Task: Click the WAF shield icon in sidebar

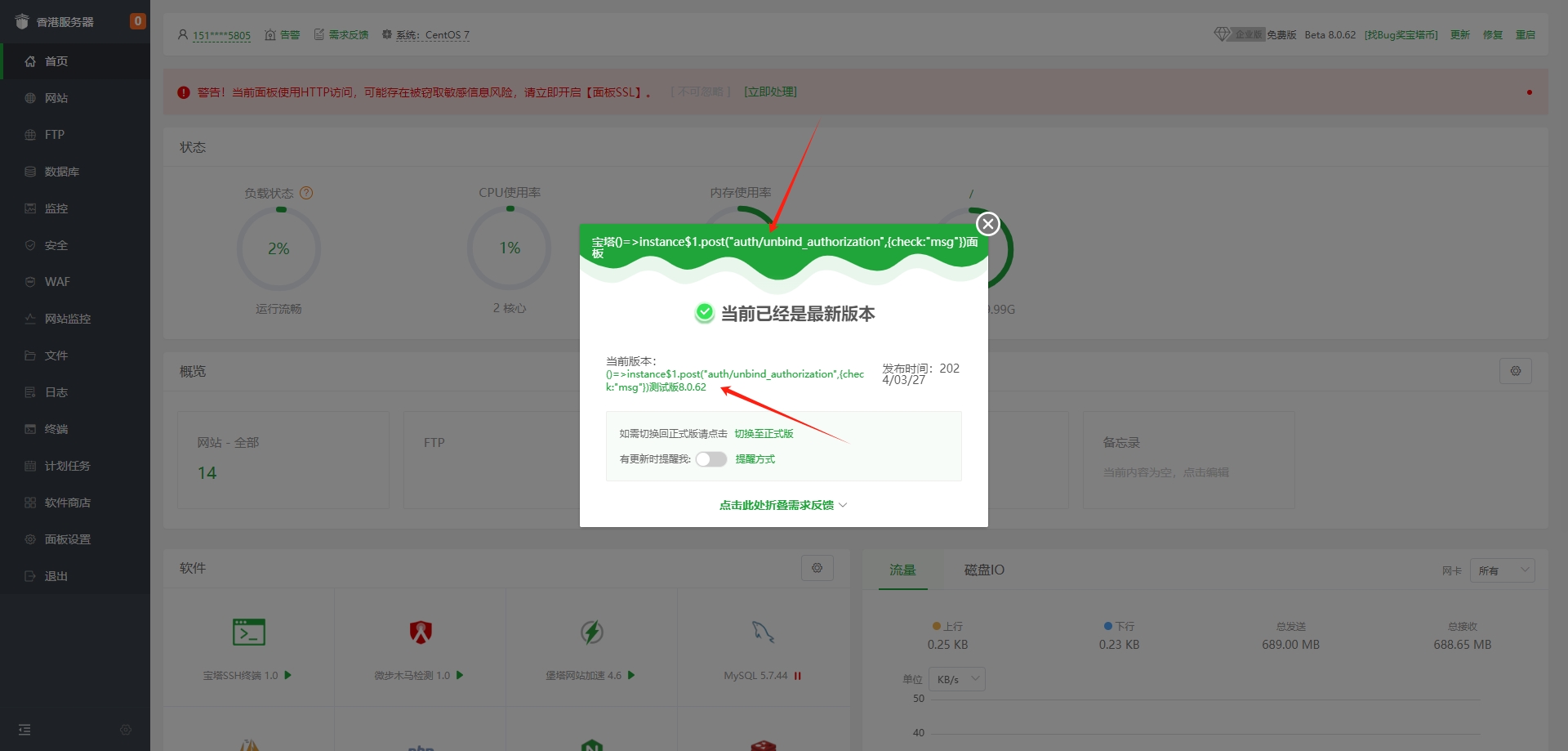Action: point(30,282)
